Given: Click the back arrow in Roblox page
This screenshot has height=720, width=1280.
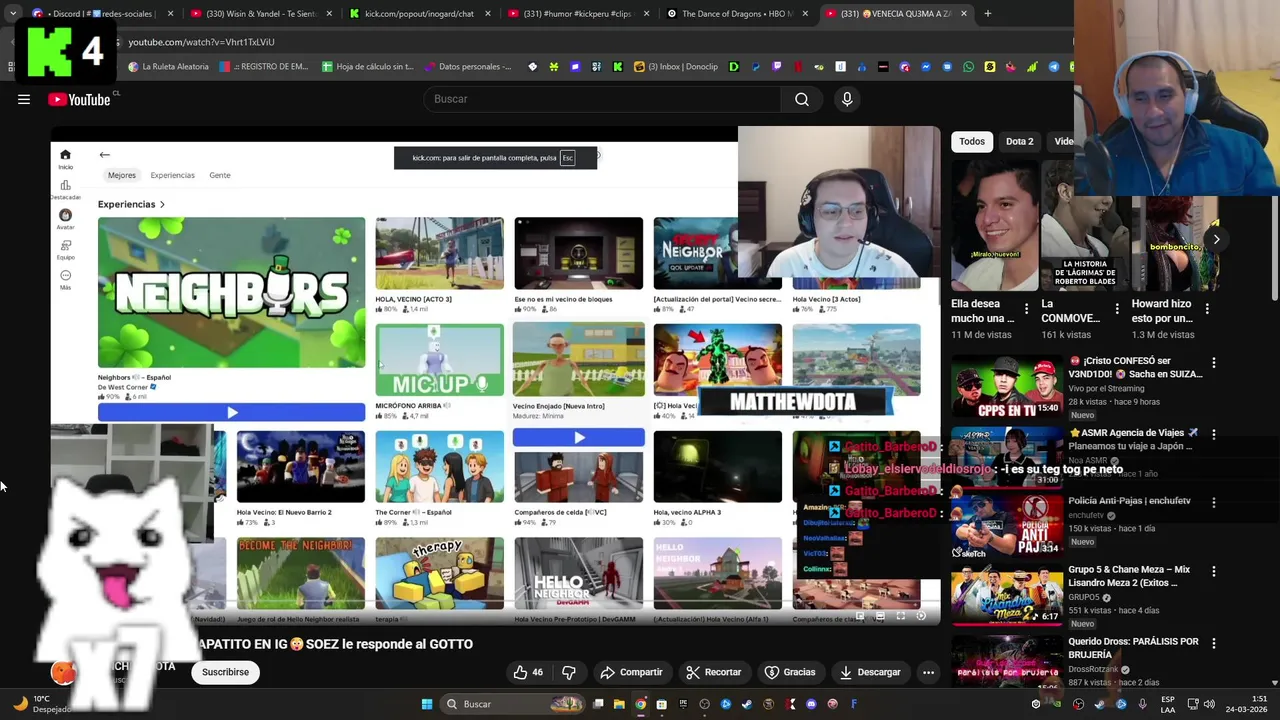Looking at the screenshot, I should click(x=104, y=155).
